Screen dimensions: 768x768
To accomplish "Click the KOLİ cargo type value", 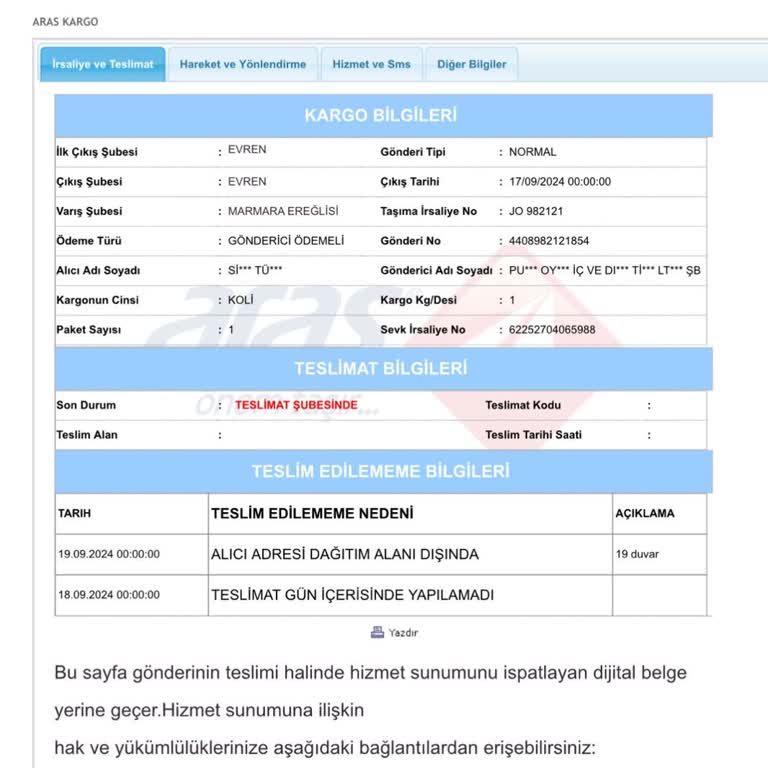I will point(240,300).
